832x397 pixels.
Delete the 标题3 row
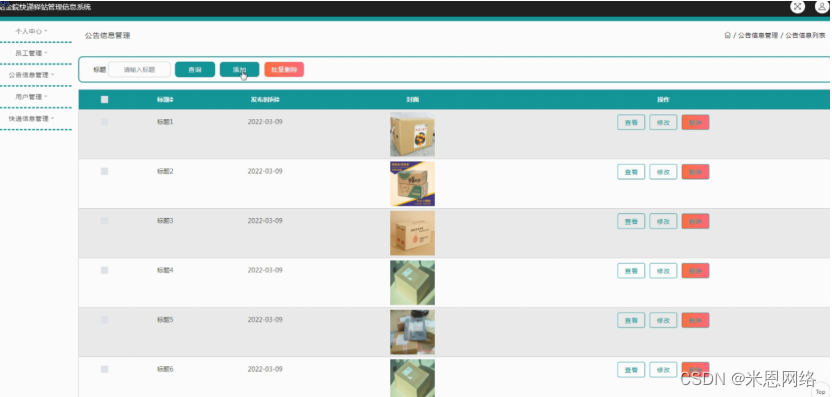coord(696,221)
